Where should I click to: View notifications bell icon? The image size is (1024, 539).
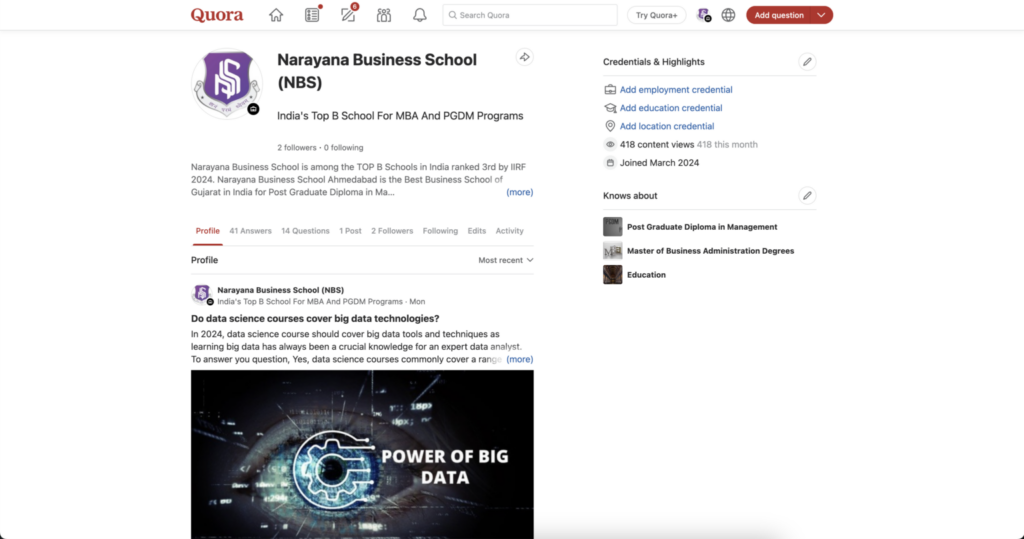click(x=420, y=15)
